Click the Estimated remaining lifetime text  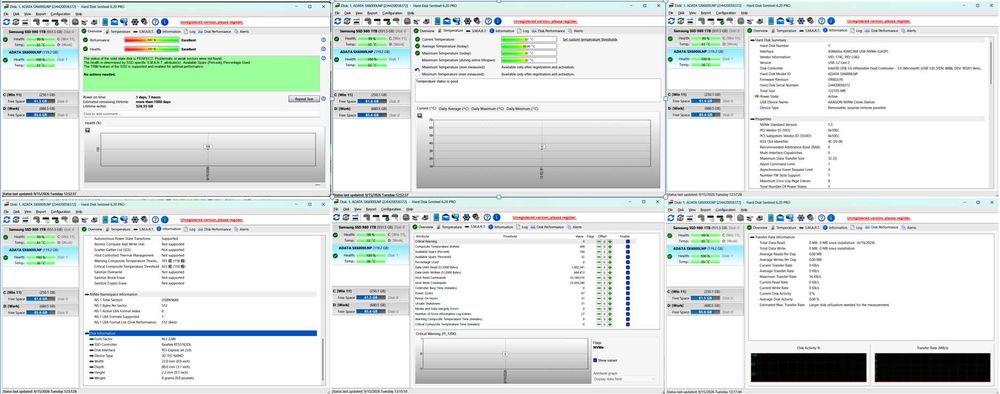pos(106,102)
